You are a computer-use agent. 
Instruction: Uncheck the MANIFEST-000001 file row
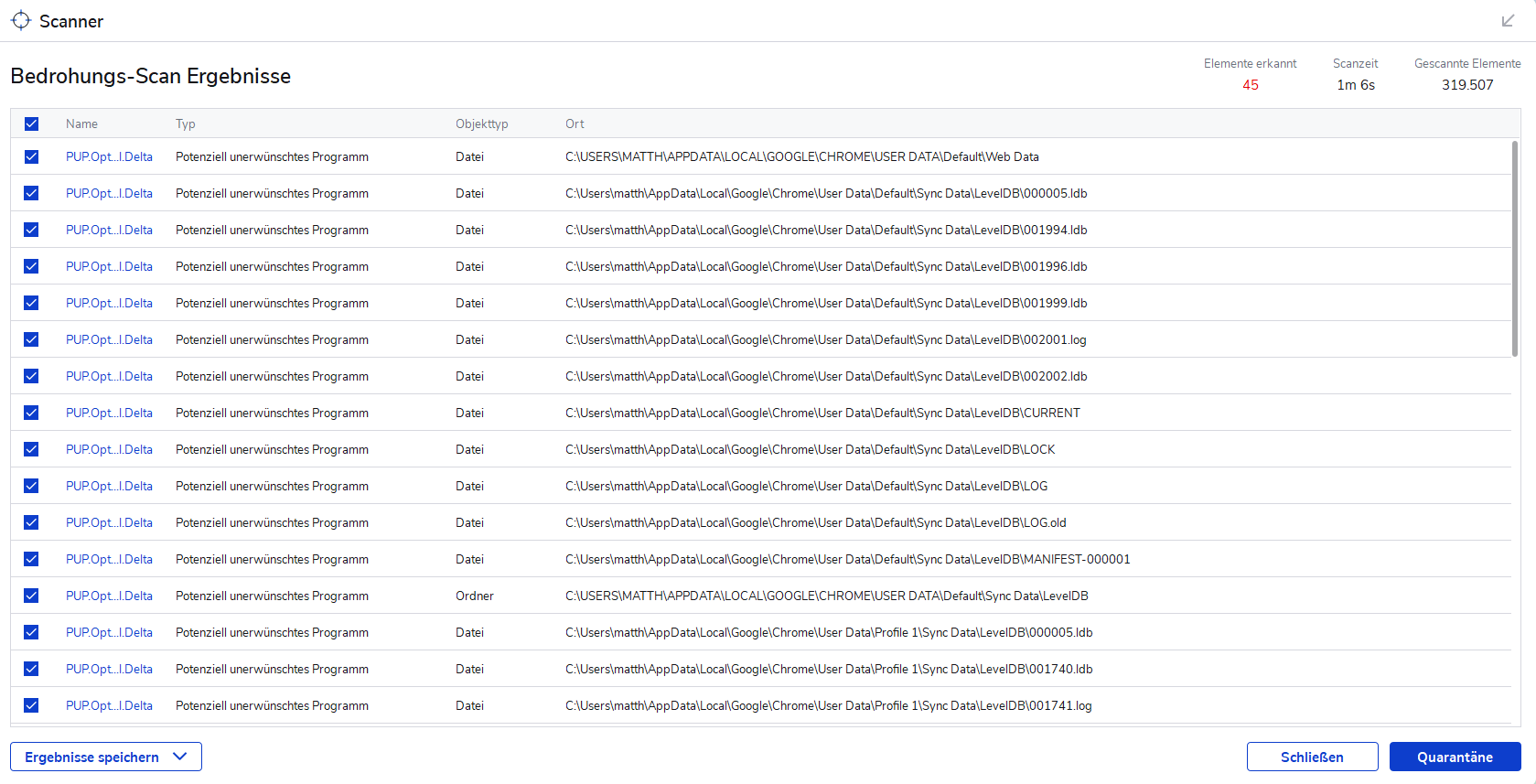[x=31, y=559]
